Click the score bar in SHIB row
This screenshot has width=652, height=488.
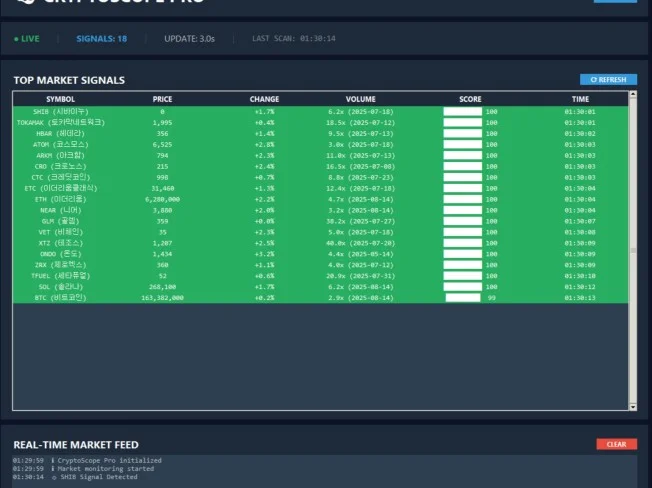coord(462,111)
